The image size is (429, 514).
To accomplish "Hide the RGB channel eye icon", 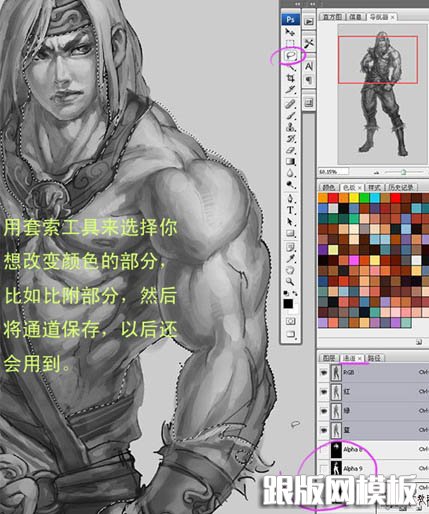I will pos(324,373).
